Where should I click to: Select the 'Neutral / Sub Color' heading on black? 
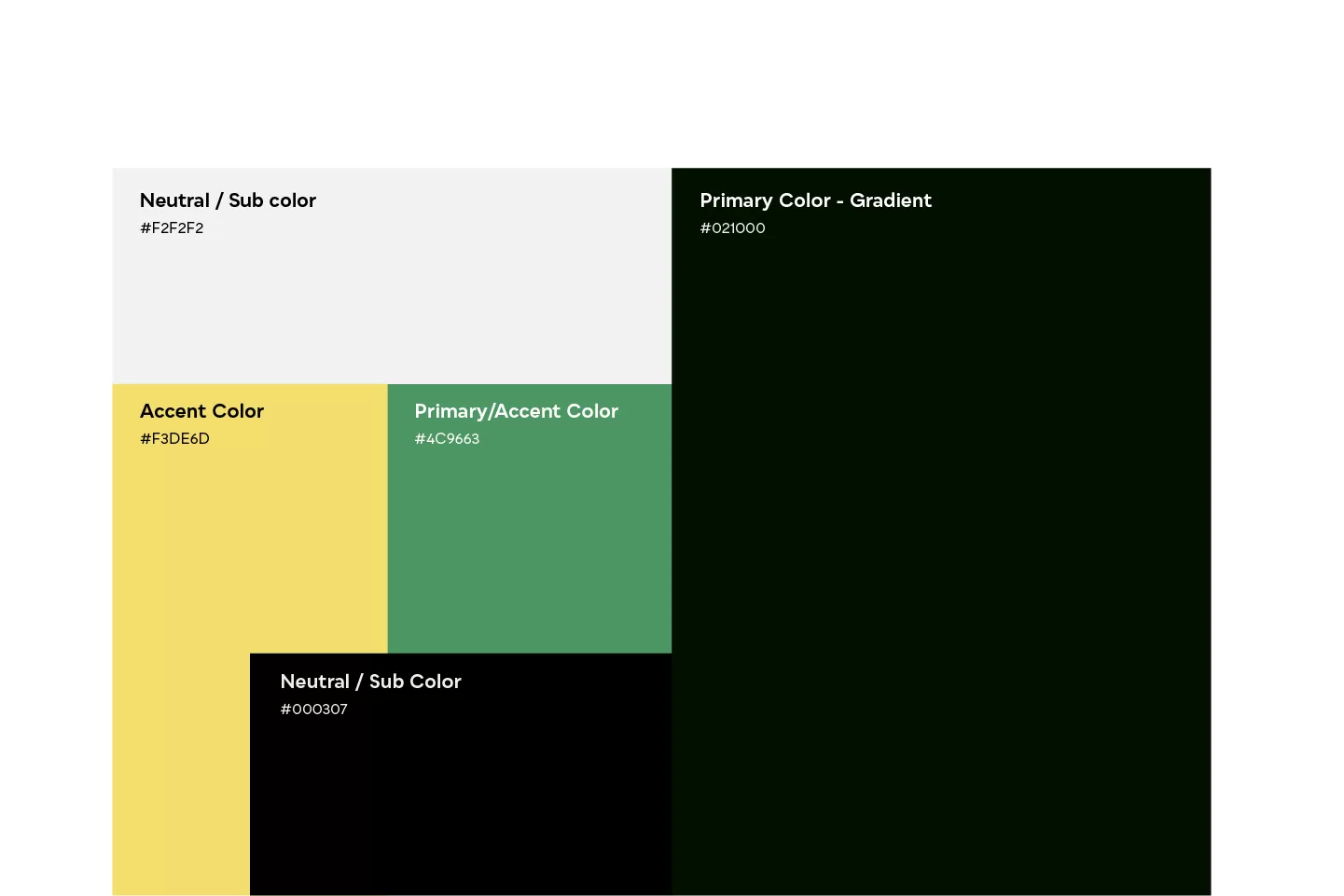[x=370, y=682]
